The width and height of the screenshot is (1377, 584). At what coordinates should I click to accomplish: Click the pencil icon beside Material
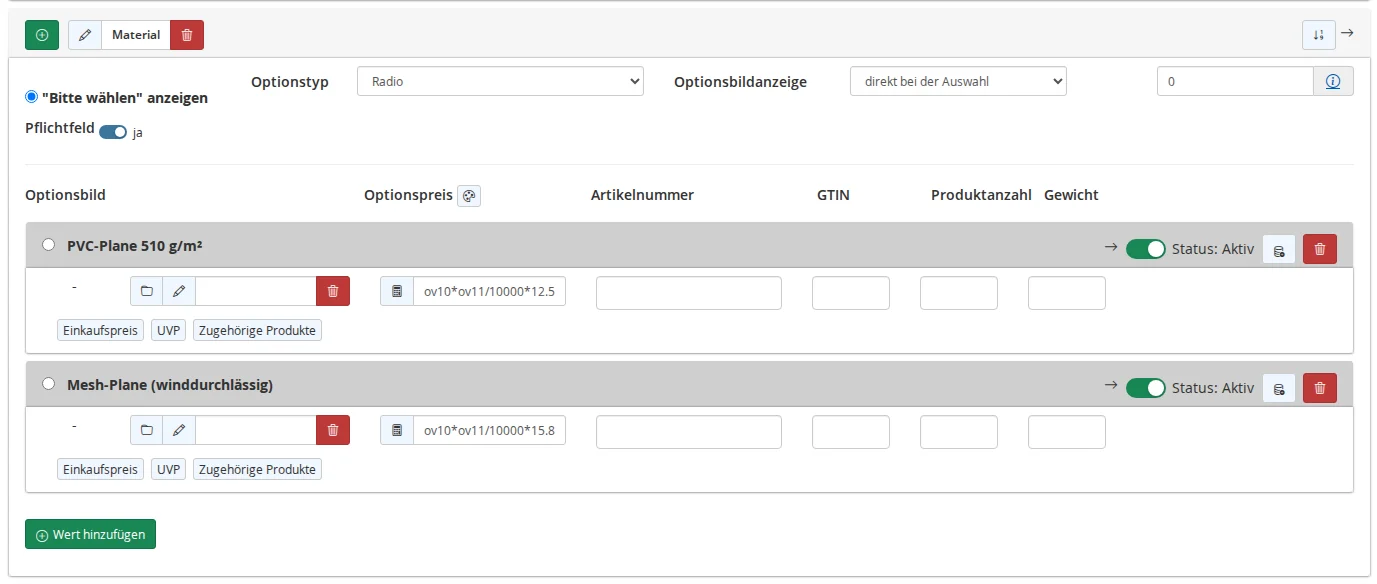point(85,35)
